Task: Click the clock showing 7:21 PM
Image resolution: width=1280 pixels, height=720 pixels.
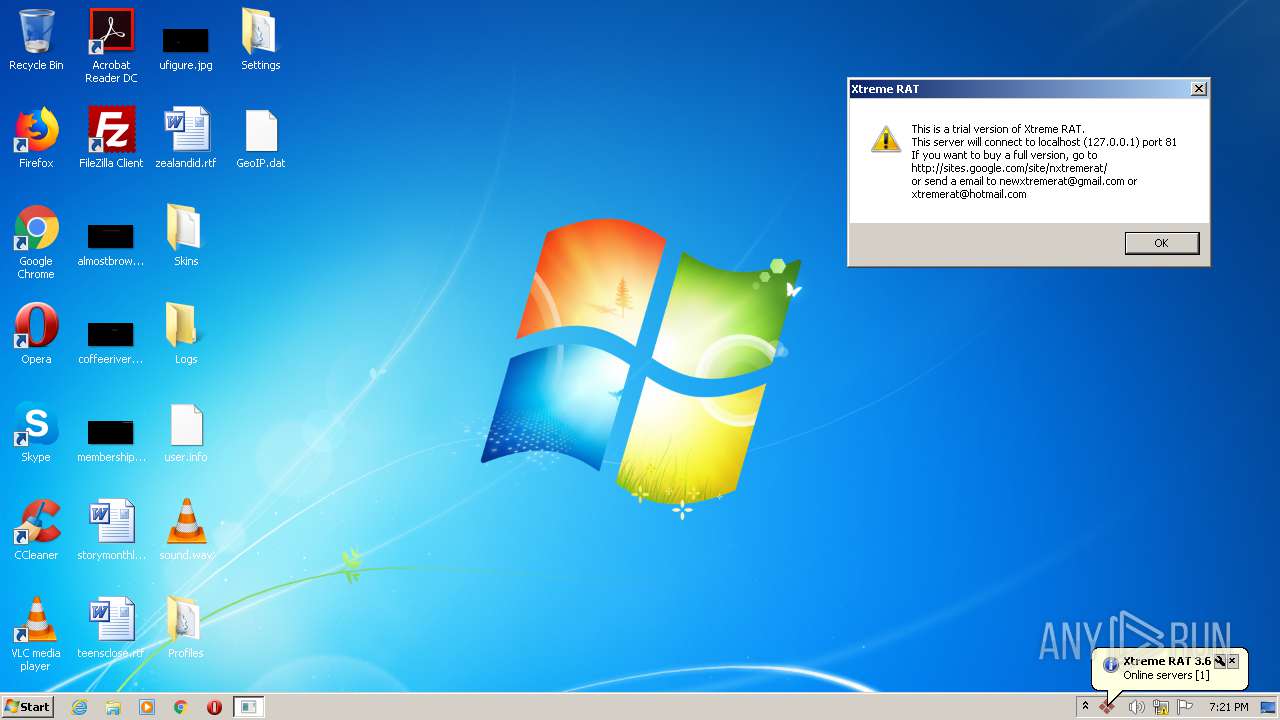Action: 1228,707
